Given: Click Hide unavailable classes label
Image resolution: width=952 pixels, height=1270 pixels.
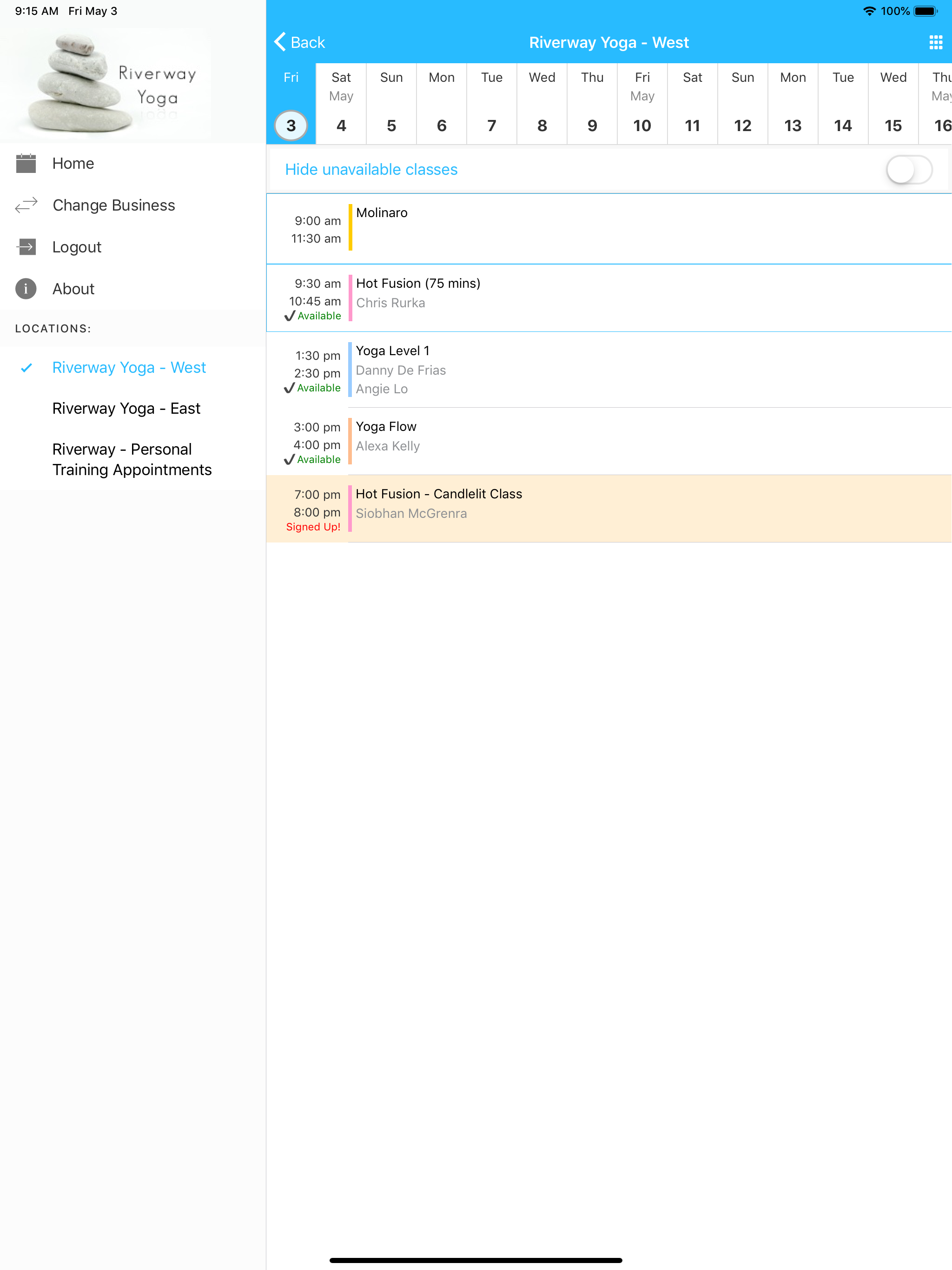Looking at the screenshot, I should coord(371,169).
